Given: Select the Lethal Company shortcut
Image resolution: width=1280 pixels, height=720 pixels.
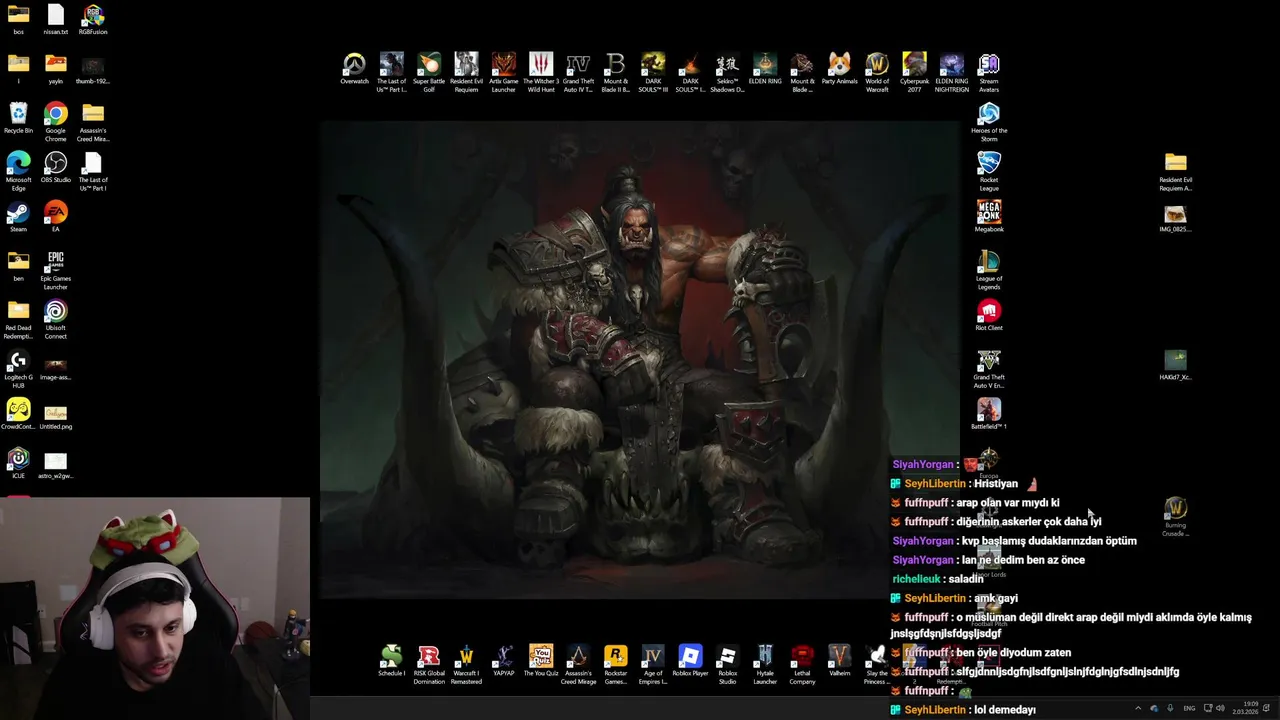Looking at the screenshot, I should click(x=802, y=665).
